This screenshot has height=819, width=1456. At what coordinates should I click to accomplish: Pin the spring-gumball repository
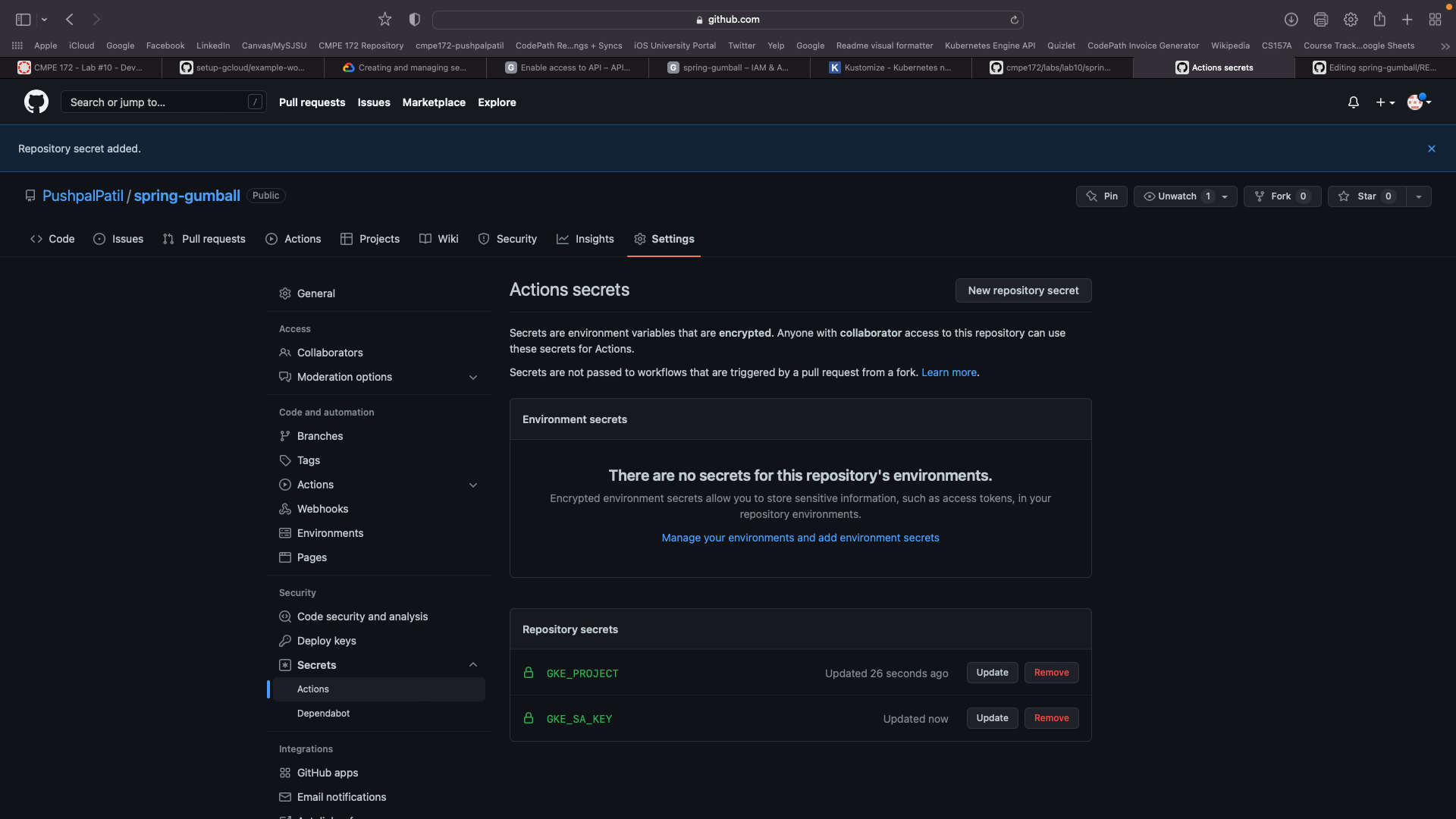pyautogui.click(x=1101, y=196)
